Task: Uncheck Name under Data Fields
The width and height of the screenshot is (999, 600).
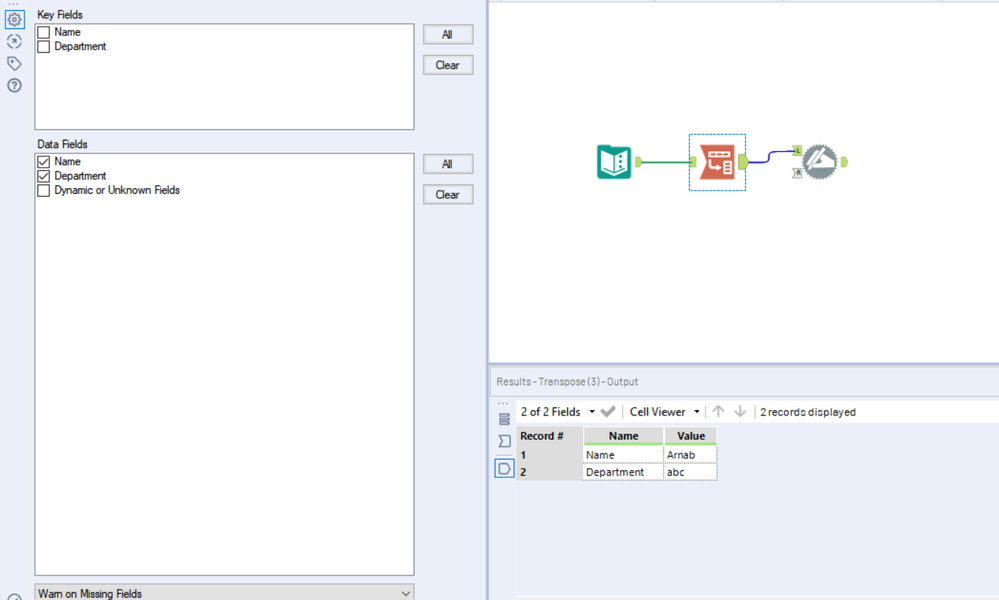Action: point(43,162)
